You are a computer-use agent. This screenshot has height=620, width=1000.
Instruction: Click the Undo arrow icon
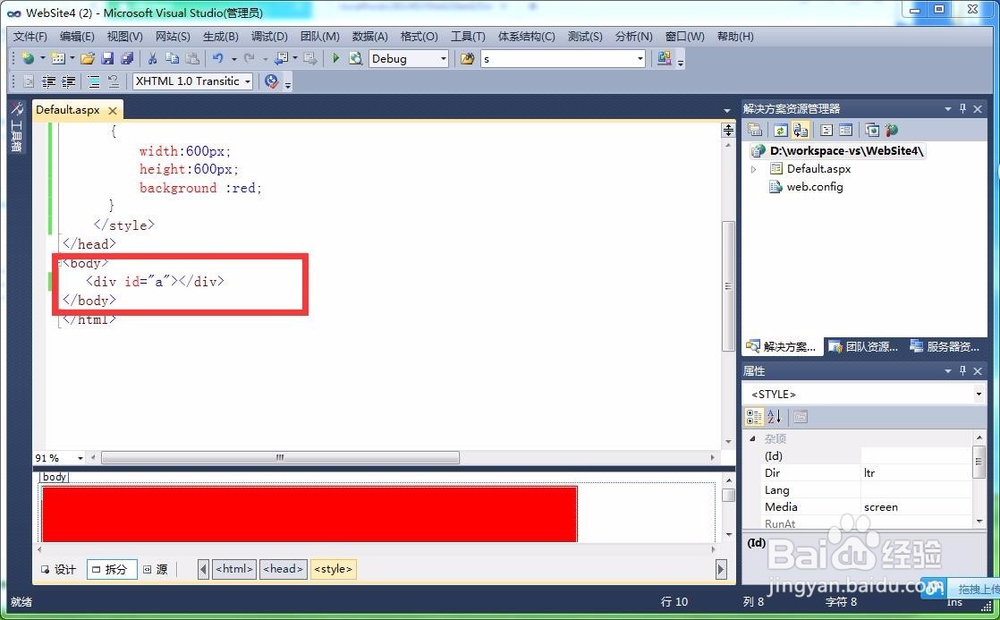pos(218,59)
